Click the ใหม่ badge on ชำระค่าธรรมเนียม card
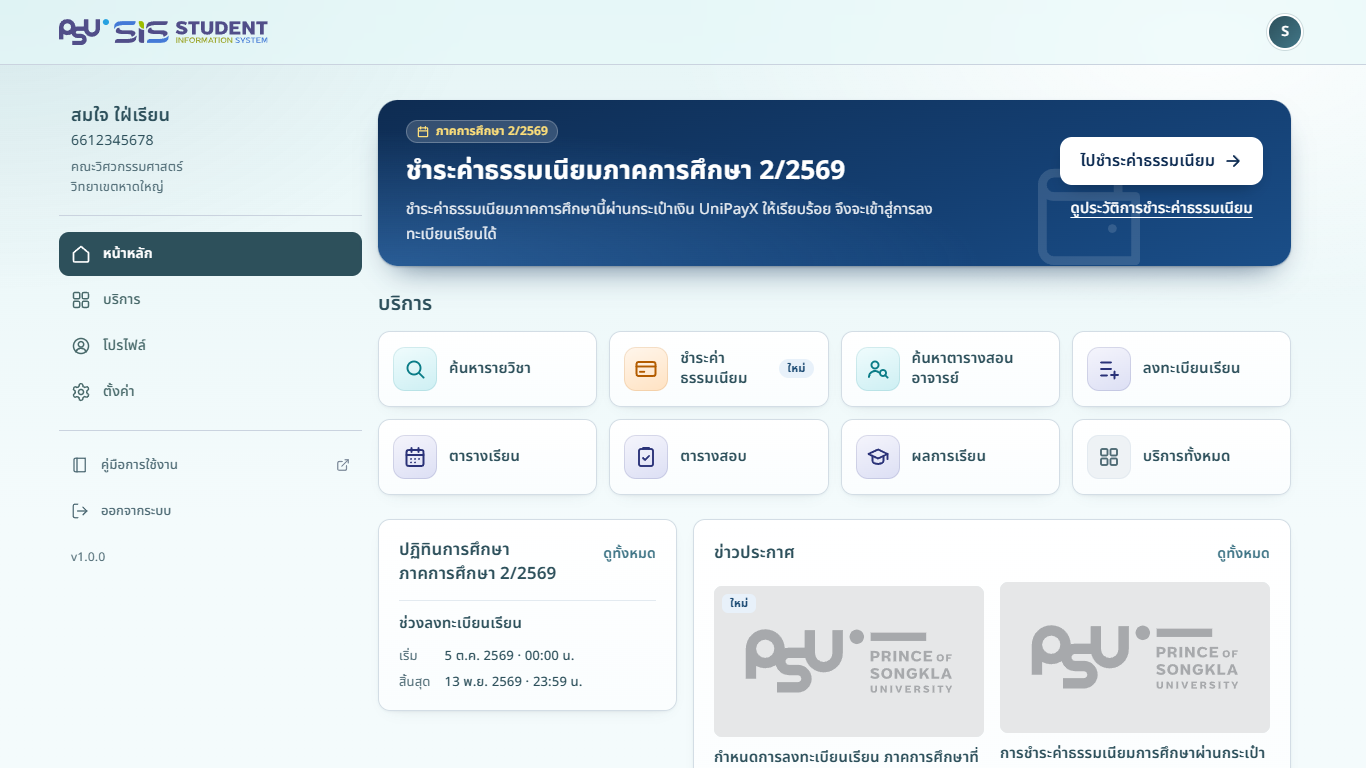Image resolution: width=1366 pixels, height=768 pixels. pyautogui.click(x=796, y=369)
